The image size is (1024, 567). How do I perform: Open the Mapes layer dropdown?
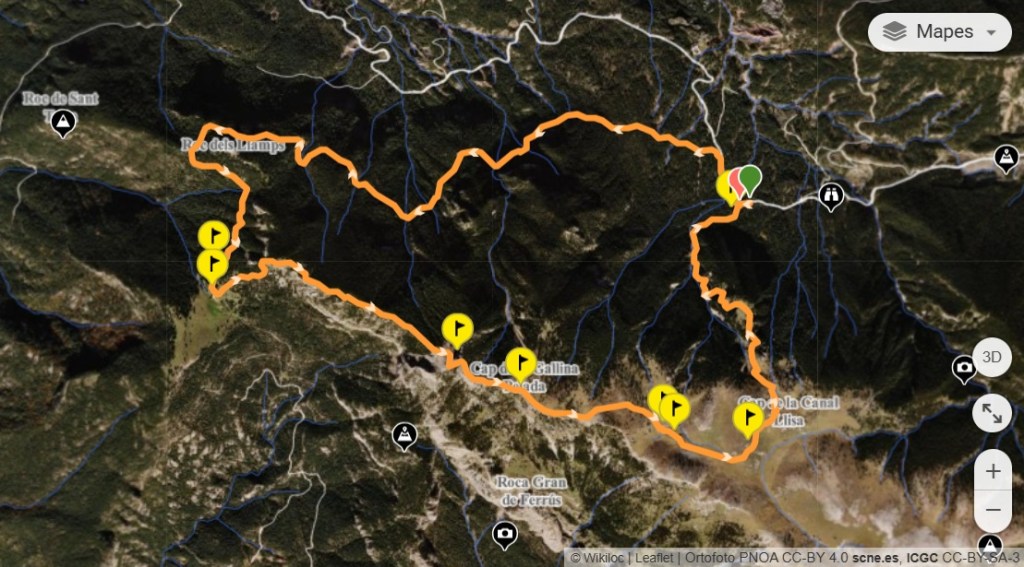pos(939,32)
